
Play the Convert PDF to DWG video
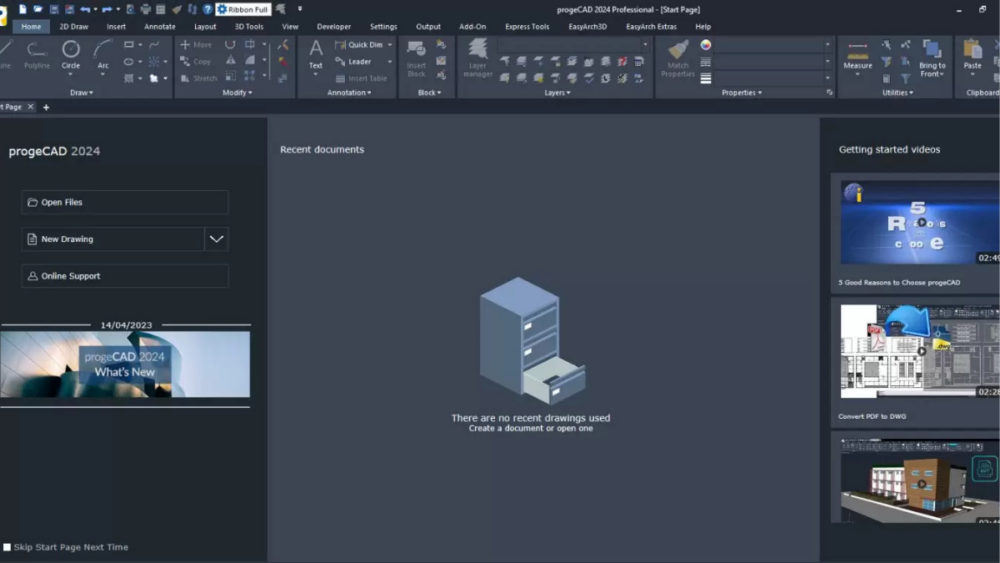tap(921, 351)
